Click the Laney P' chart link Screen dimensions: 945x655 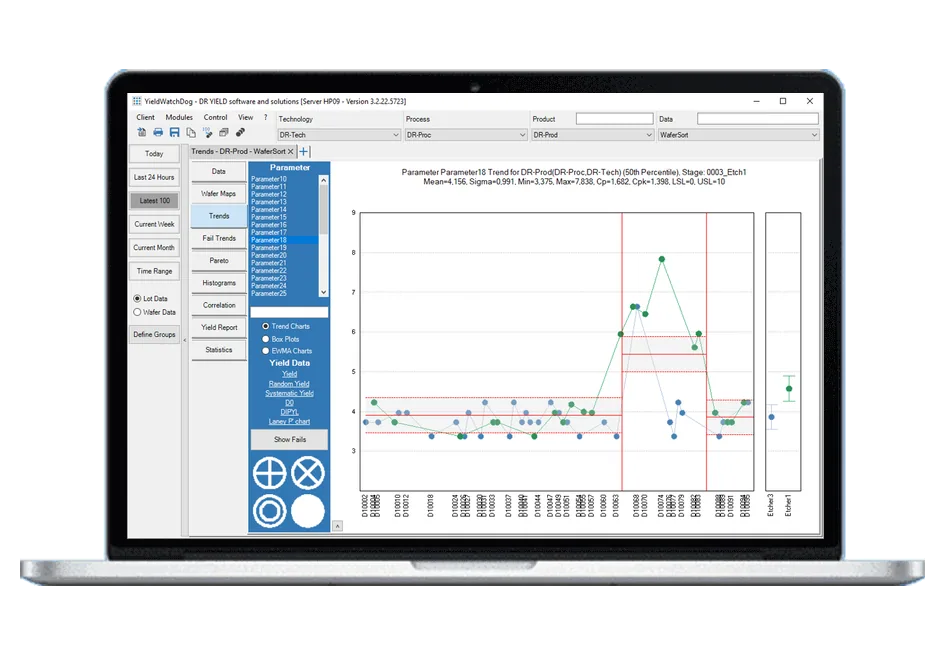[289, 422]
